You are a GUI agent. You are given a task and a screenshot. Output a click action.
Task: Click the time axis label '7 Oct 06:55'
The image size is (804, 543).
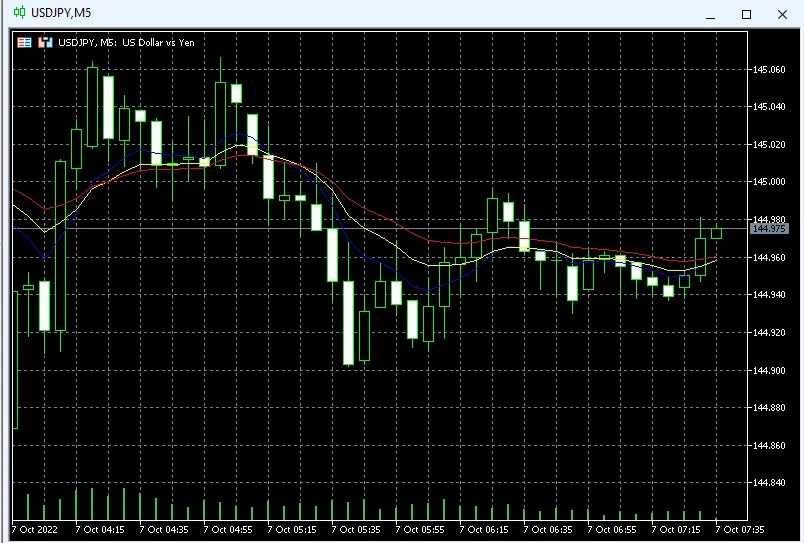coord(612,529)
